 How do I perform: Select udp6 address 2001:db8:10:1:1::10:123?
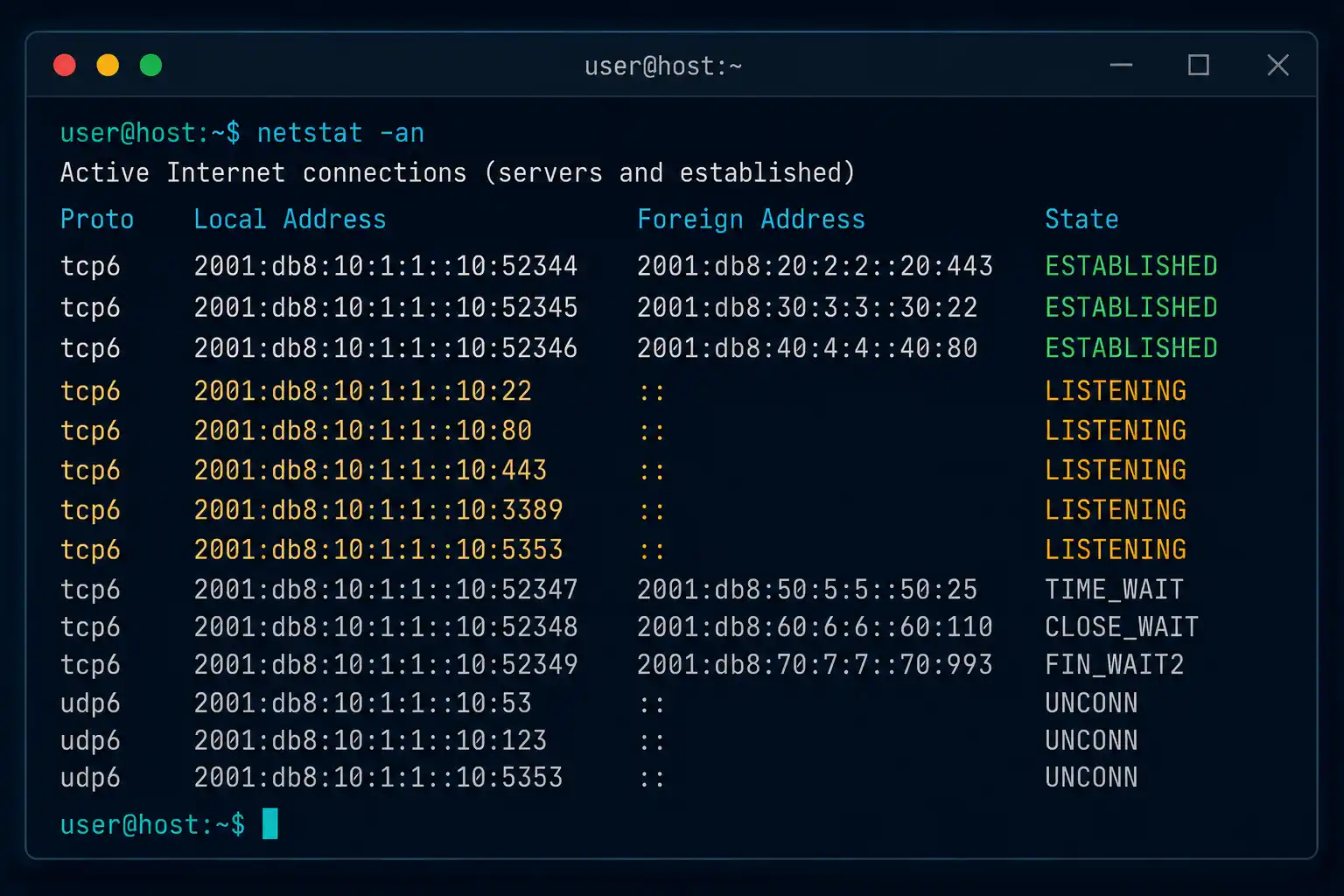370,741
